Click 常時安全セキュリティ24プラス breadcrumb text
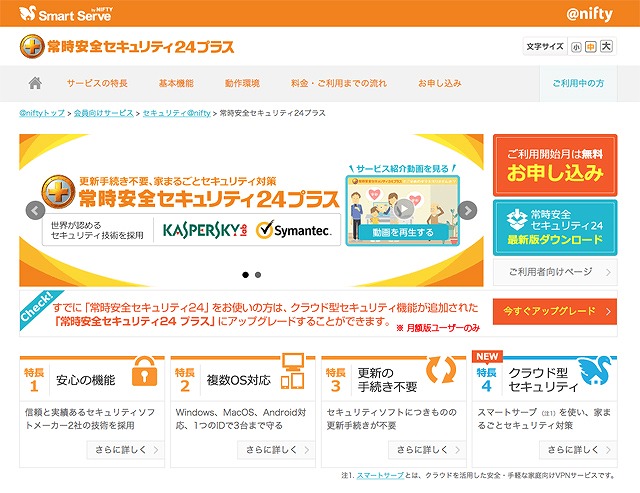Viewport: 640px width, 493px height. 273,113
